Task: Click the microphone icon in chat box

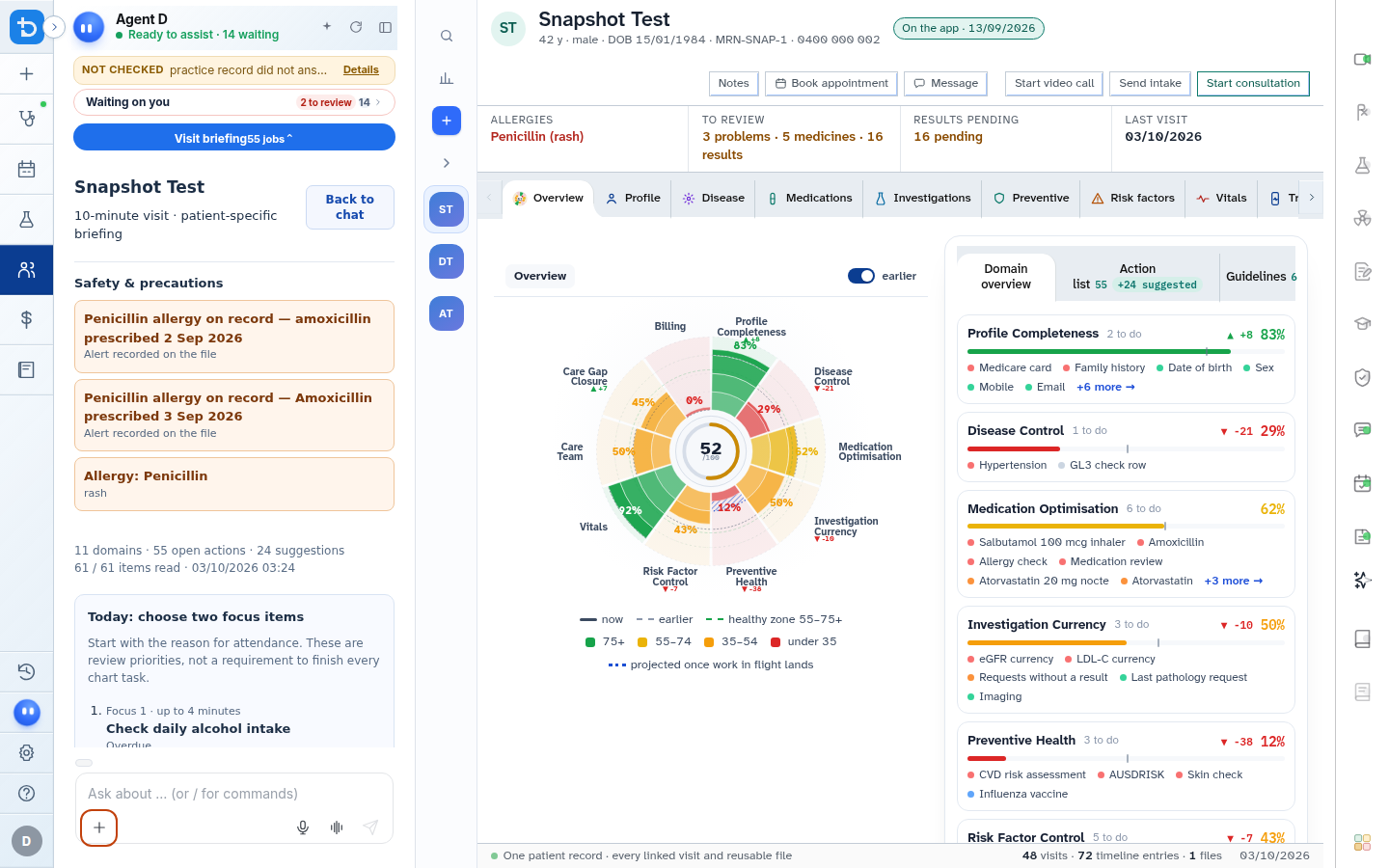Action: pyautogui.click(x=303, y=827)
